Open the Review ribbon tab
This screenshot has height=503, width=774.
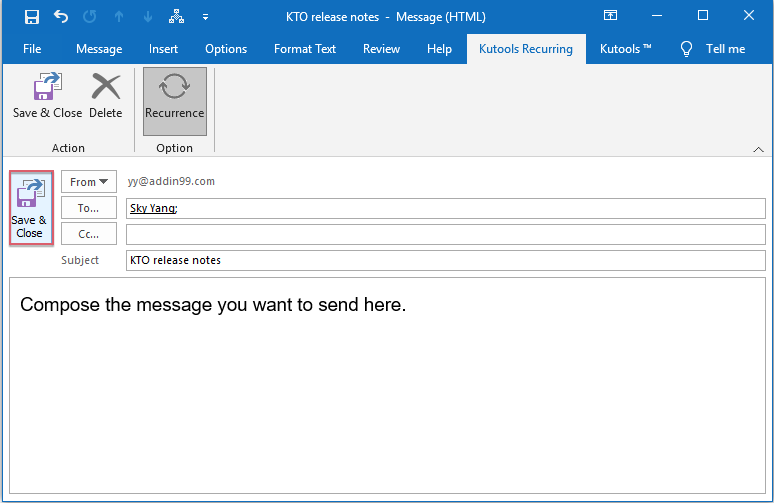pyautogui.click(x=382, y=49)
